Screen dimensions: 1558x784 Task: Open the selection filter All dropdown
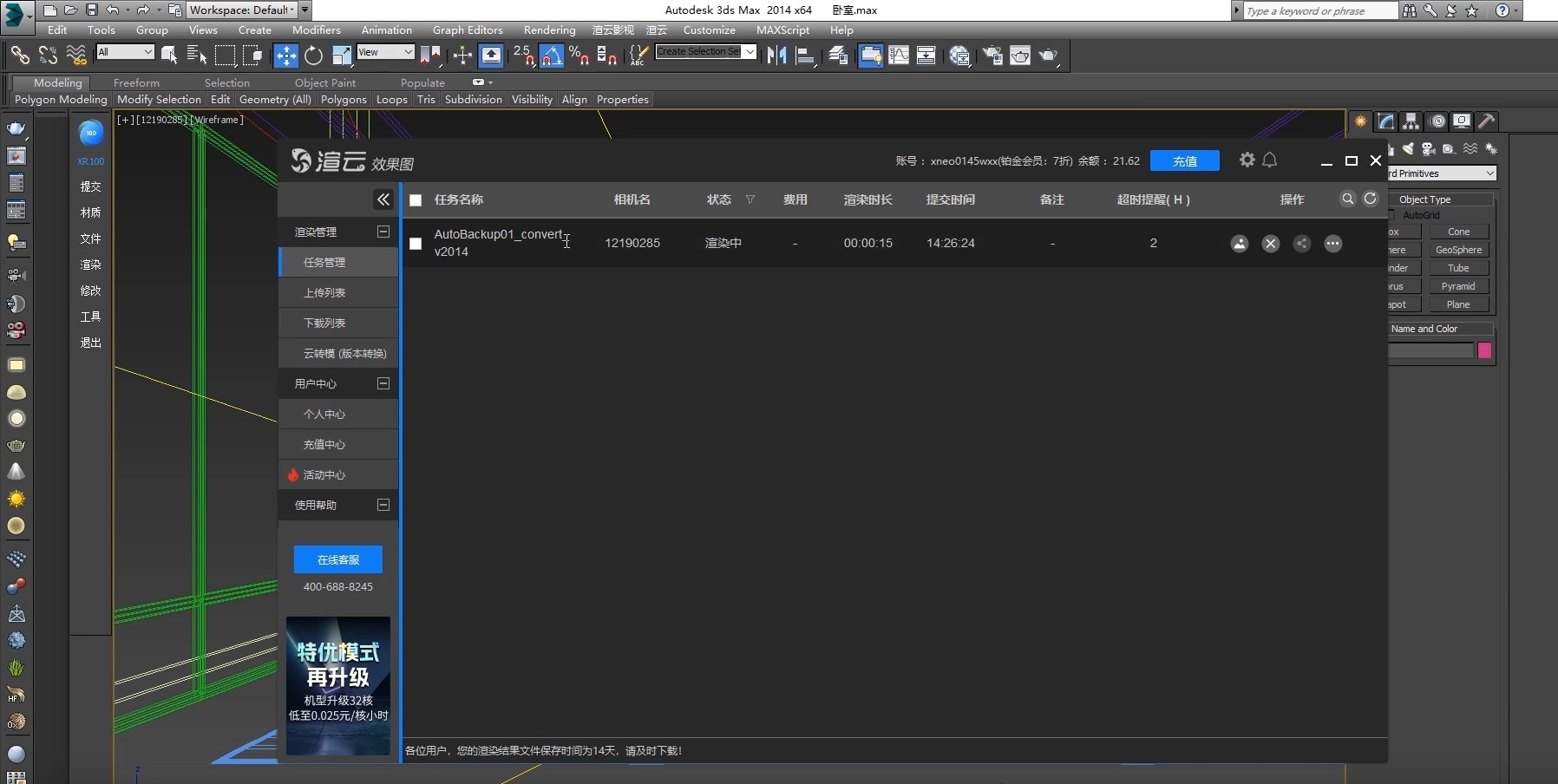point(125,52)
